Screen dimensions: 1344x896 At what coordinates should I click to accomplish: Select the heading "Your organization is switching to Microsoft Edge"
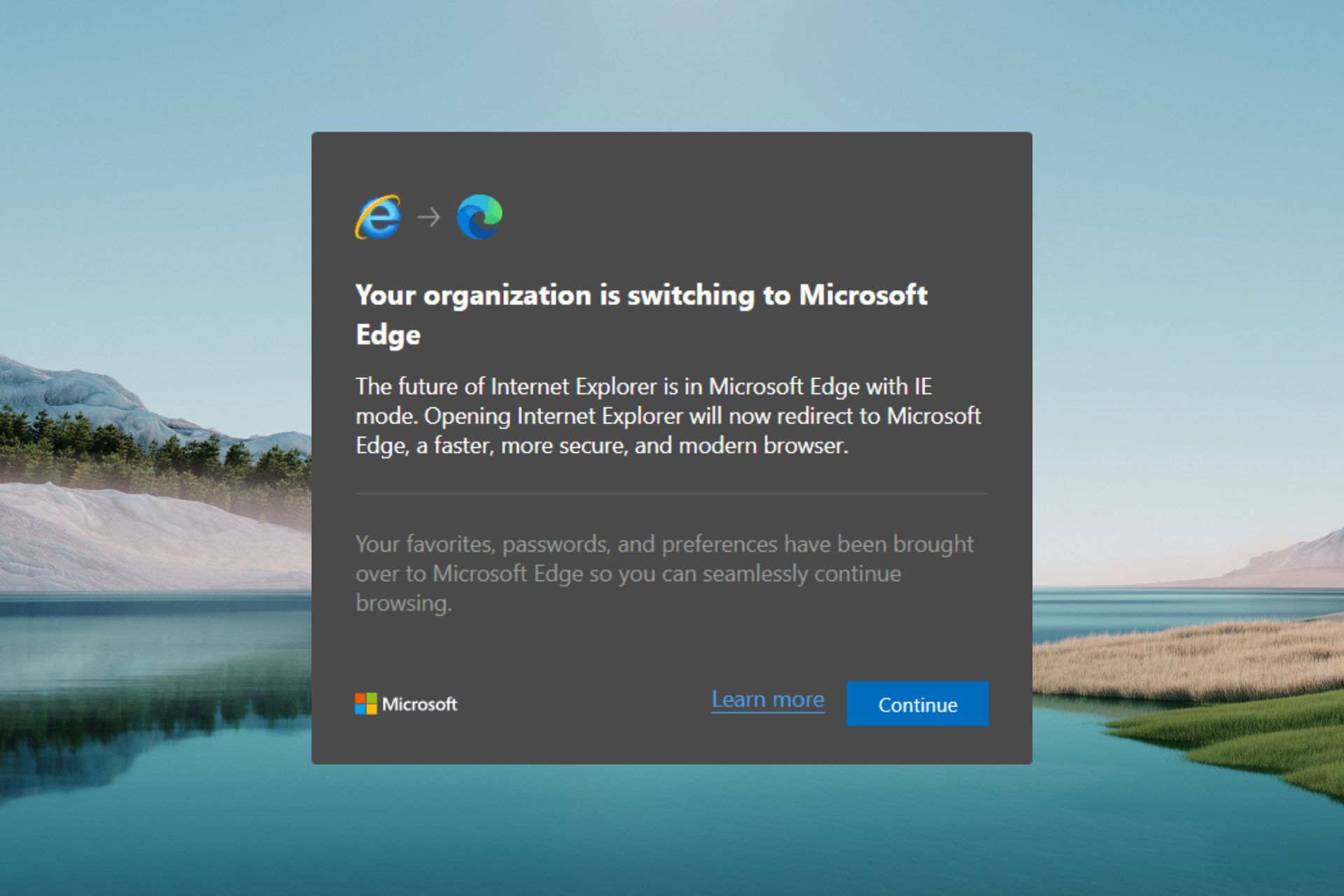(641, 314)
